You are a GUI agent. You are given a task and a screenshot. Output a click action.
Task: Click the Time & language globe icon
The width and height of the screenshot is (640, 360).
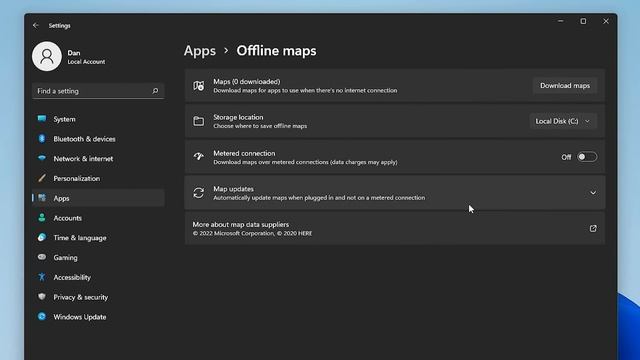point(42,237)
